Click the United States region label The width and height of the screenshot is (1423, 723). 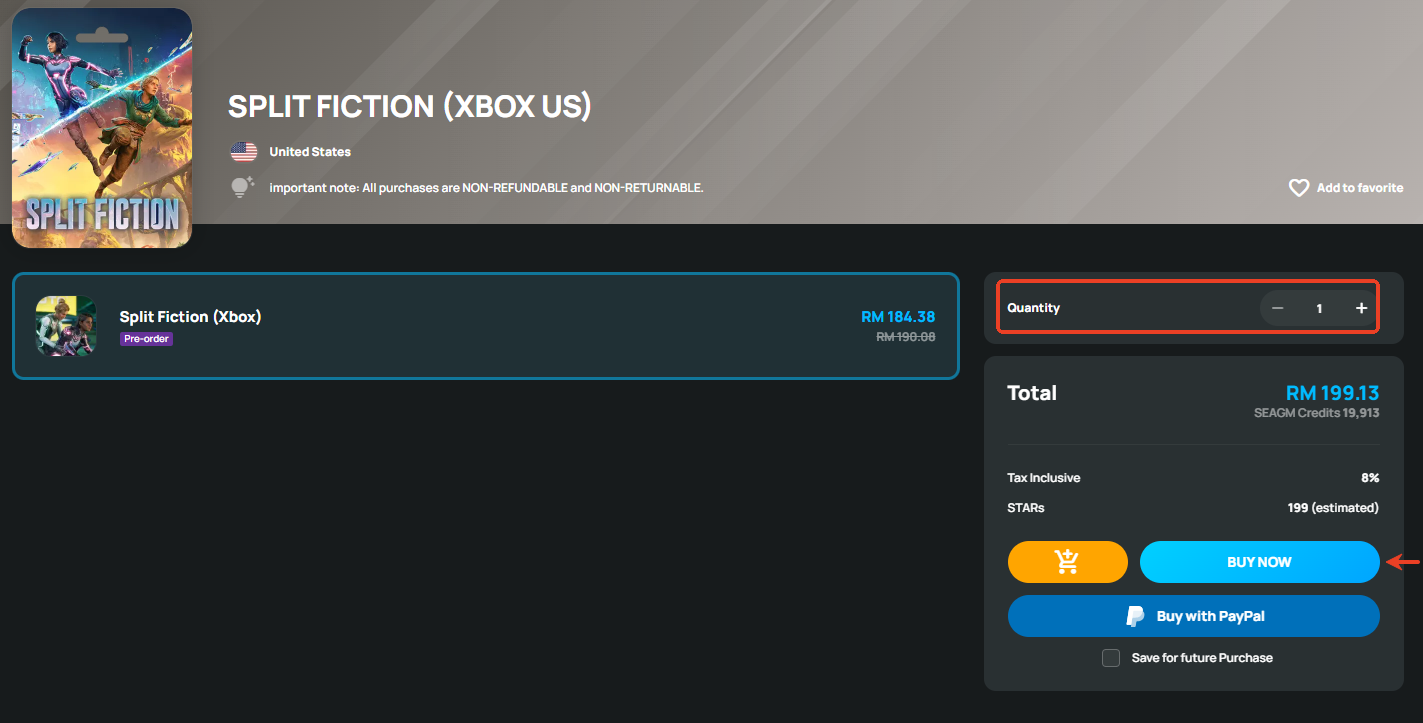(309, 152)
